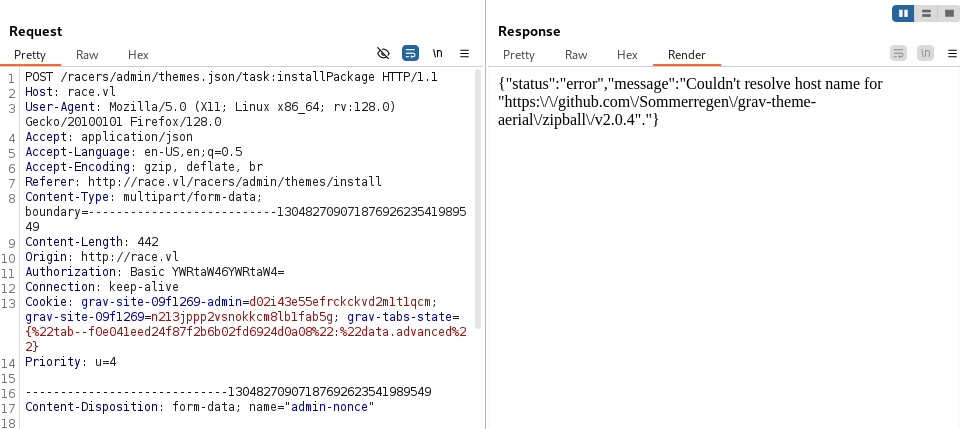
Task: Click the 'Accept: application/json' header line
Action: click(109, 137)
